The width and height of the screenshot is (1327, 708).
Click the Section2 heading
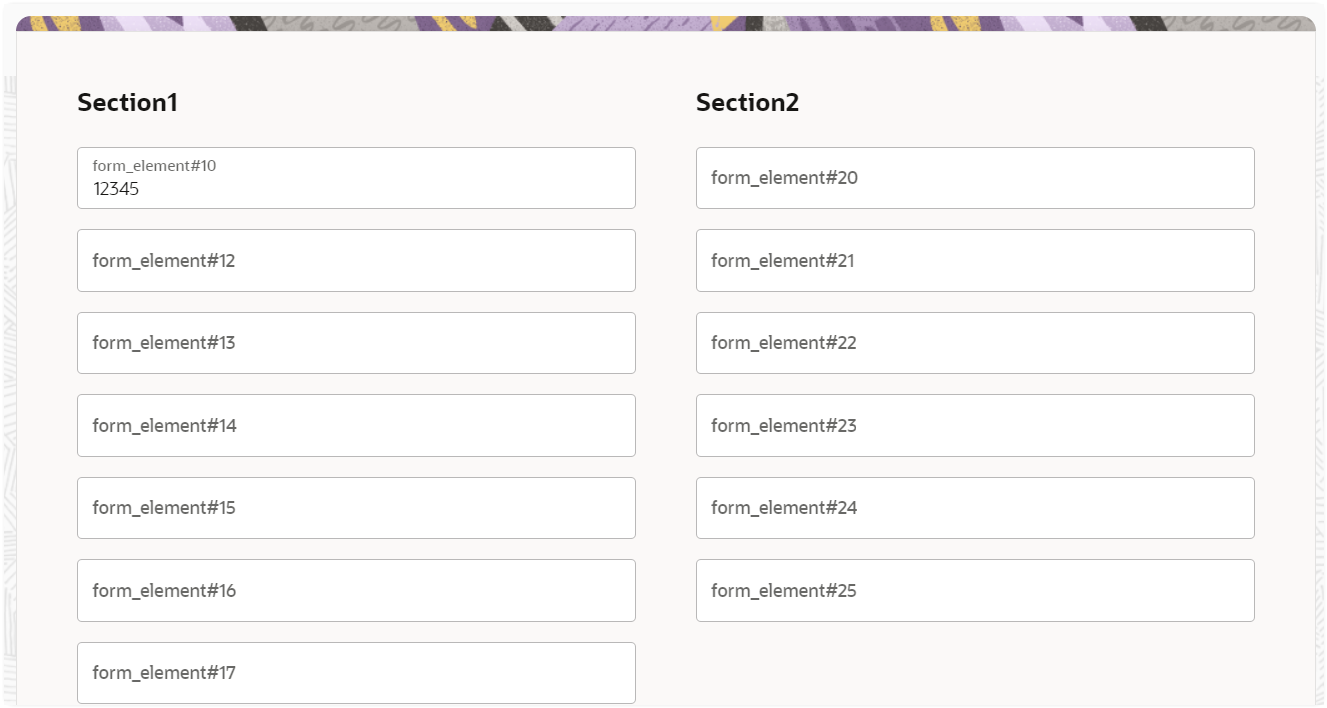click(x=748, y=102)
